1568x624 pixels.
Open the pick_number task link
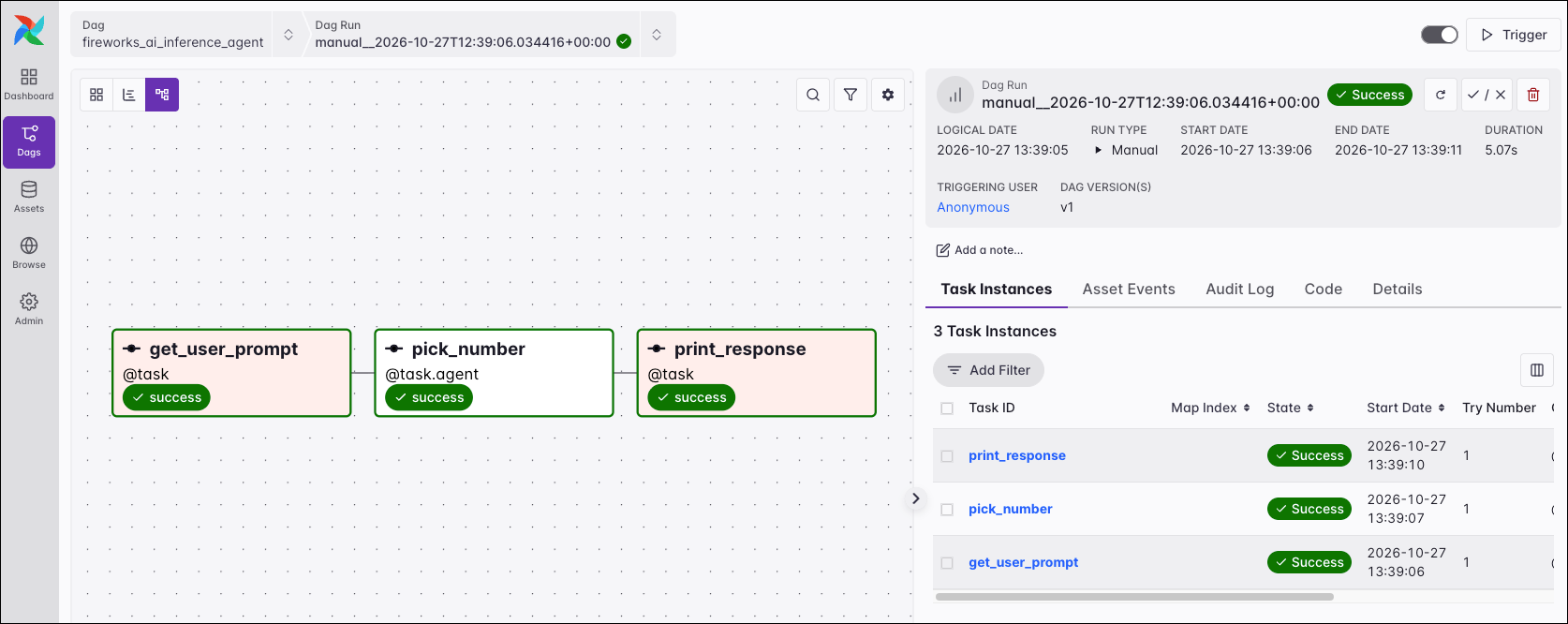click(x=1011, y=509)
